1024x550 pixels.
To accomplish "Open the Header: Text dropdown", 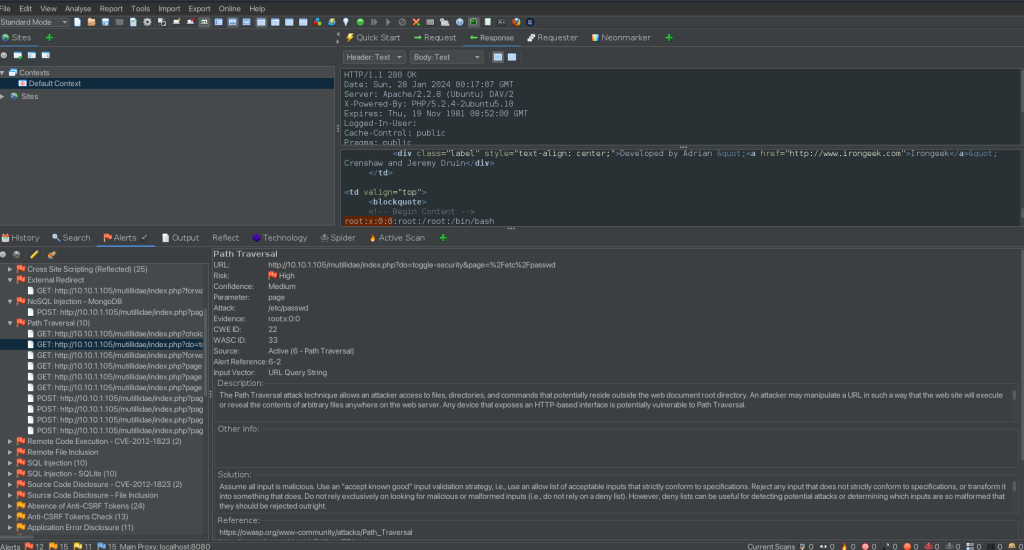I will coord(373,57).
